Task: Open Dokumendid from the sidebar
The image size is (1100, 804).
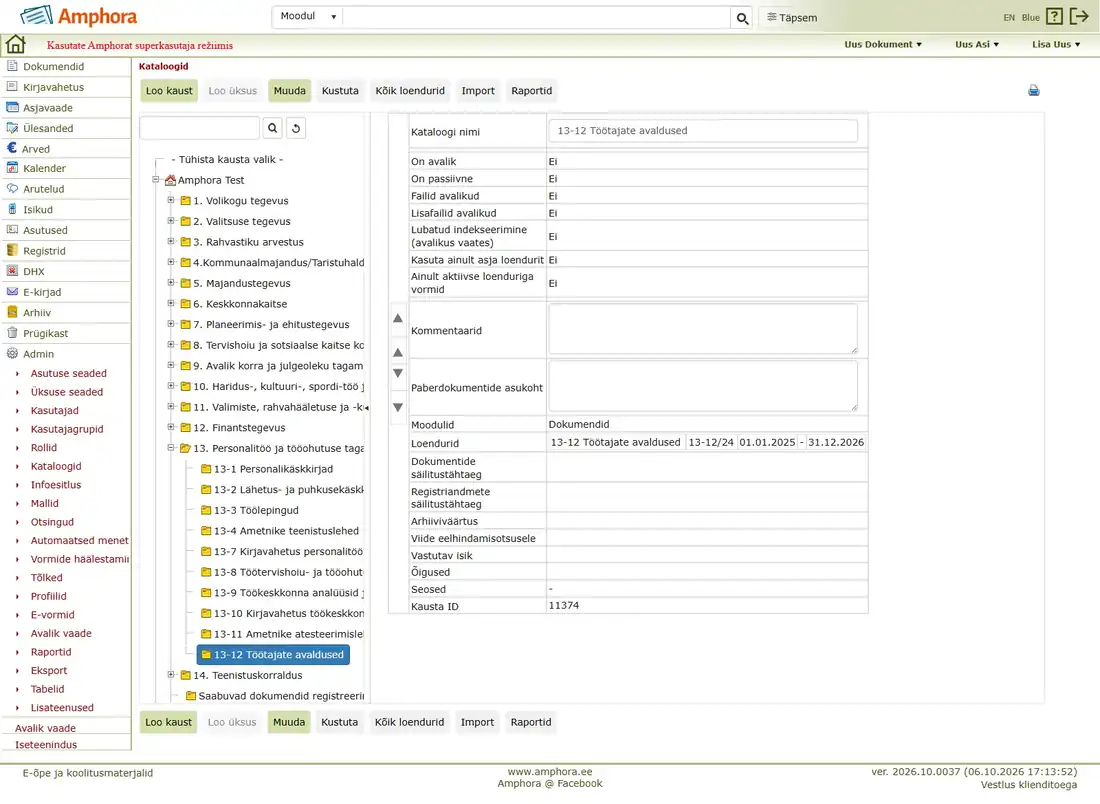Action: tap(53, 67)
